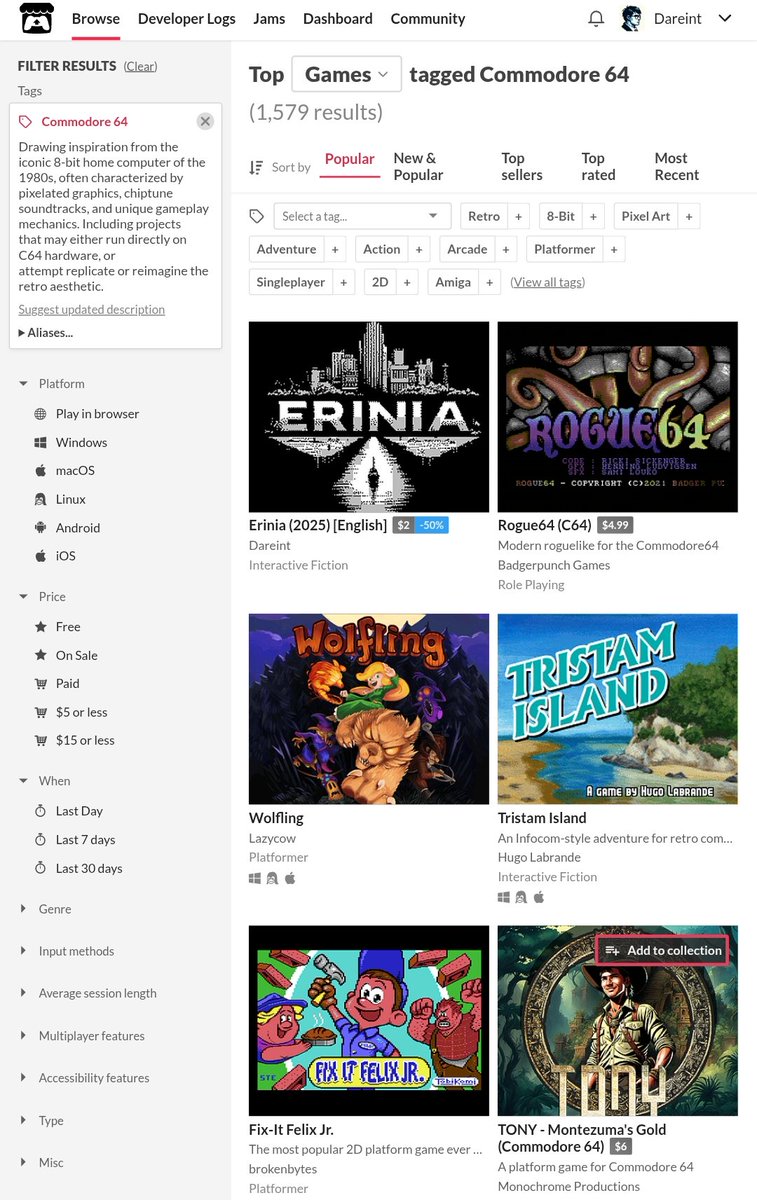Filter by Last 30 days
Viewport: 757px width, 1200px height.
pos(78,868)
